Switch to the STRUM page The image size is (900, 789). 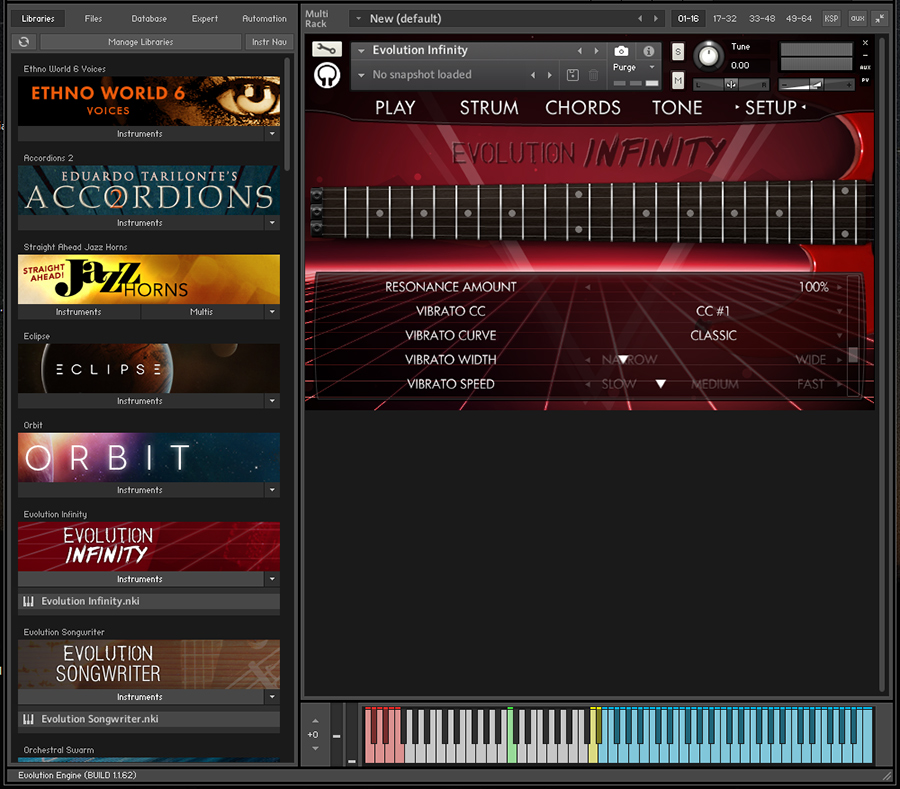tap(489, 108)
